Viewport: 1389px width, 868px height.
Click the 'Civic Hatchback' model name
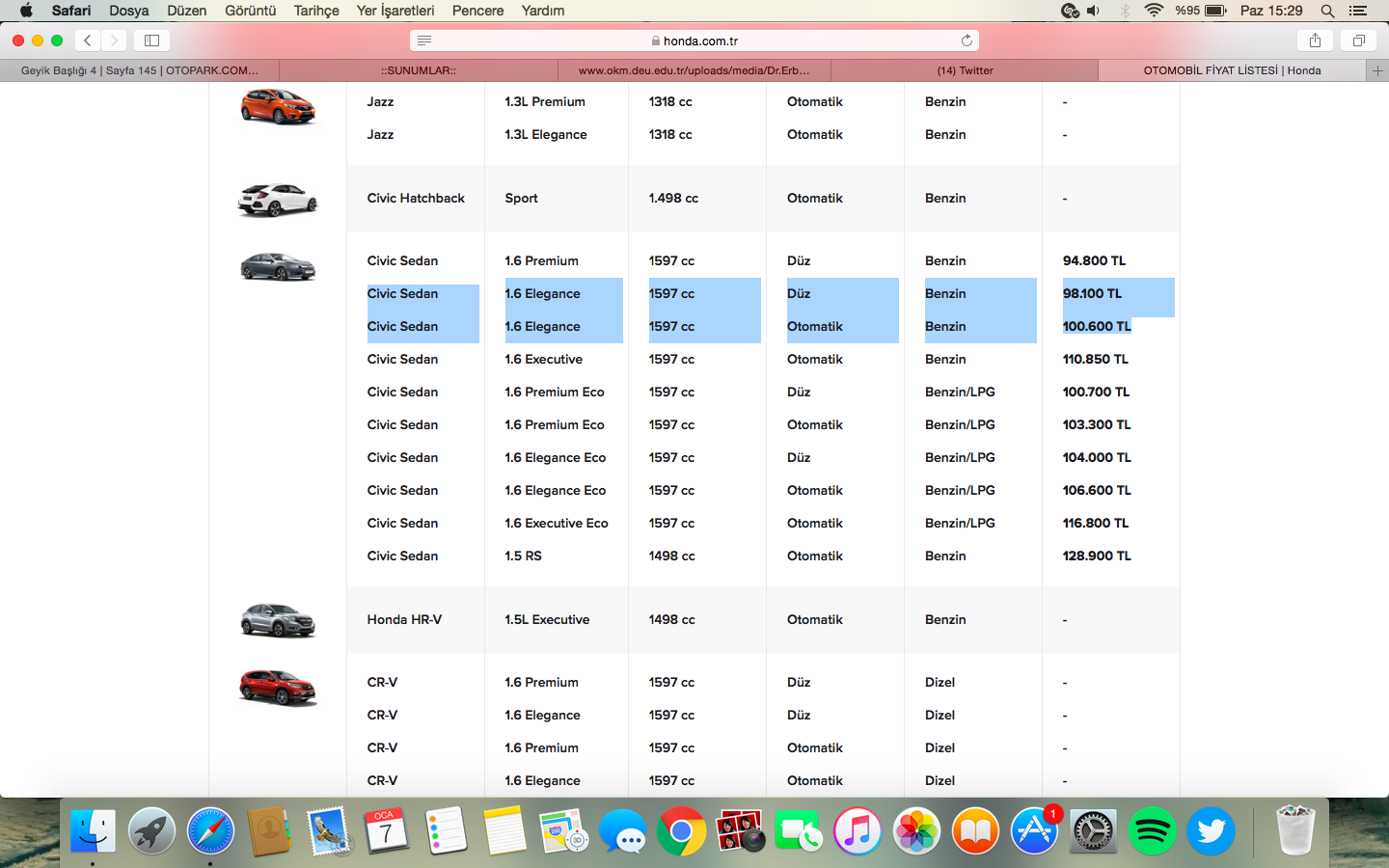tap(416, 198)
